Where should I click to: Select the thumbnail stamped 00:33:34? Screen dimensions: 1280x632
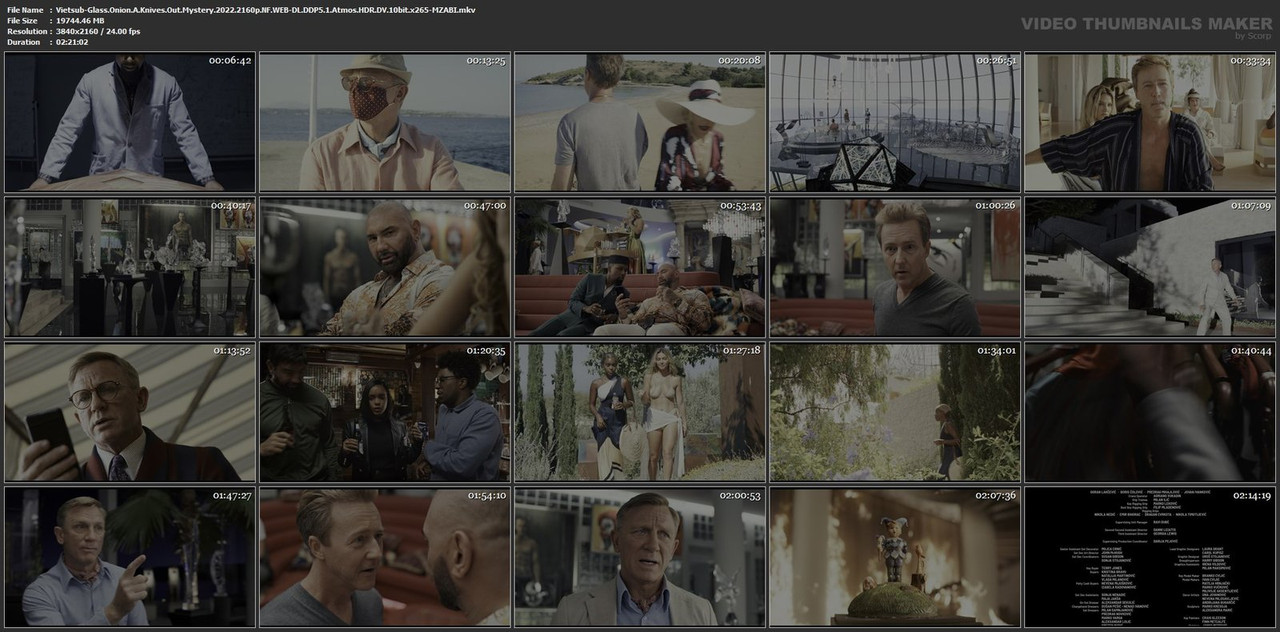[x=1150, y=121]
